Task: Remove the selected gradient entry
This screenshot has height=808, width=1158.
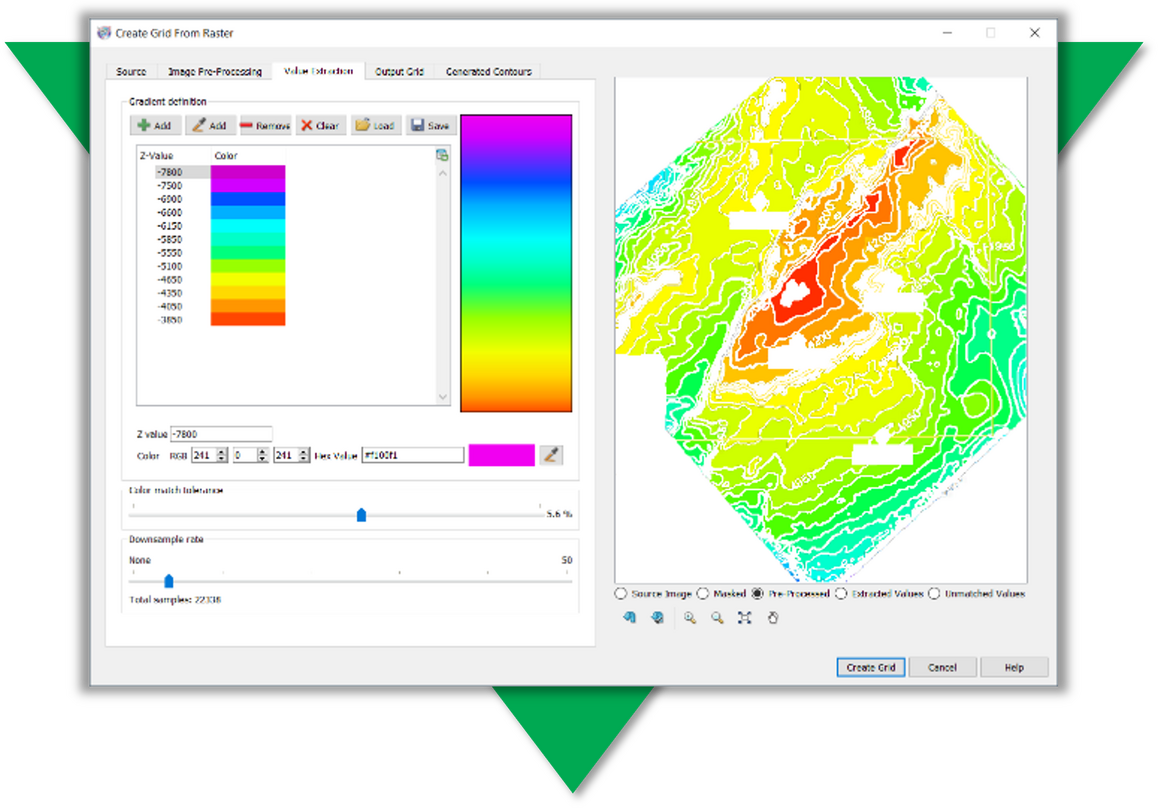Action: tap(264, 124)
